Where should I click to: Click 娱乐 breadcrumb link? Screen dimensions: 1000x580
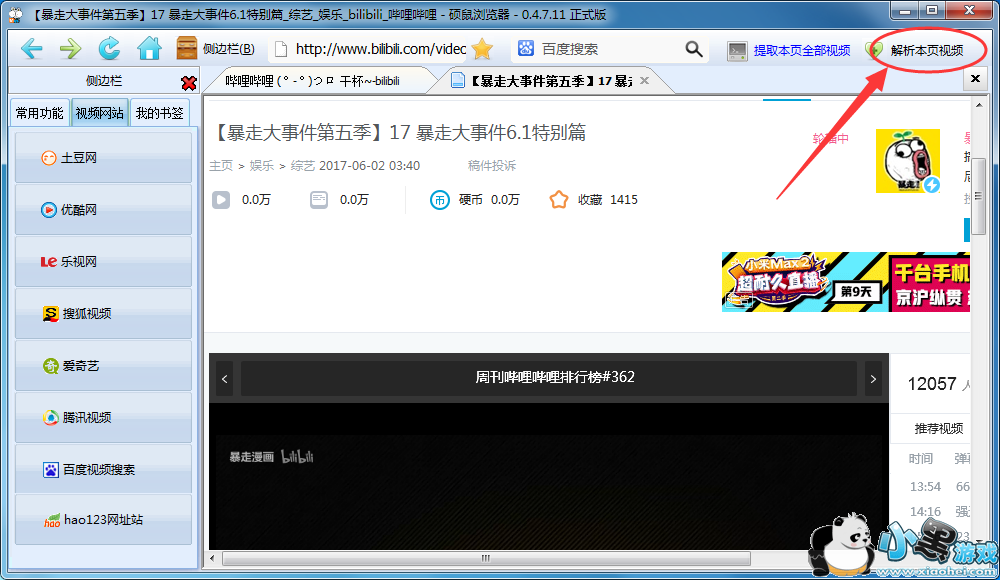point(261,166)
